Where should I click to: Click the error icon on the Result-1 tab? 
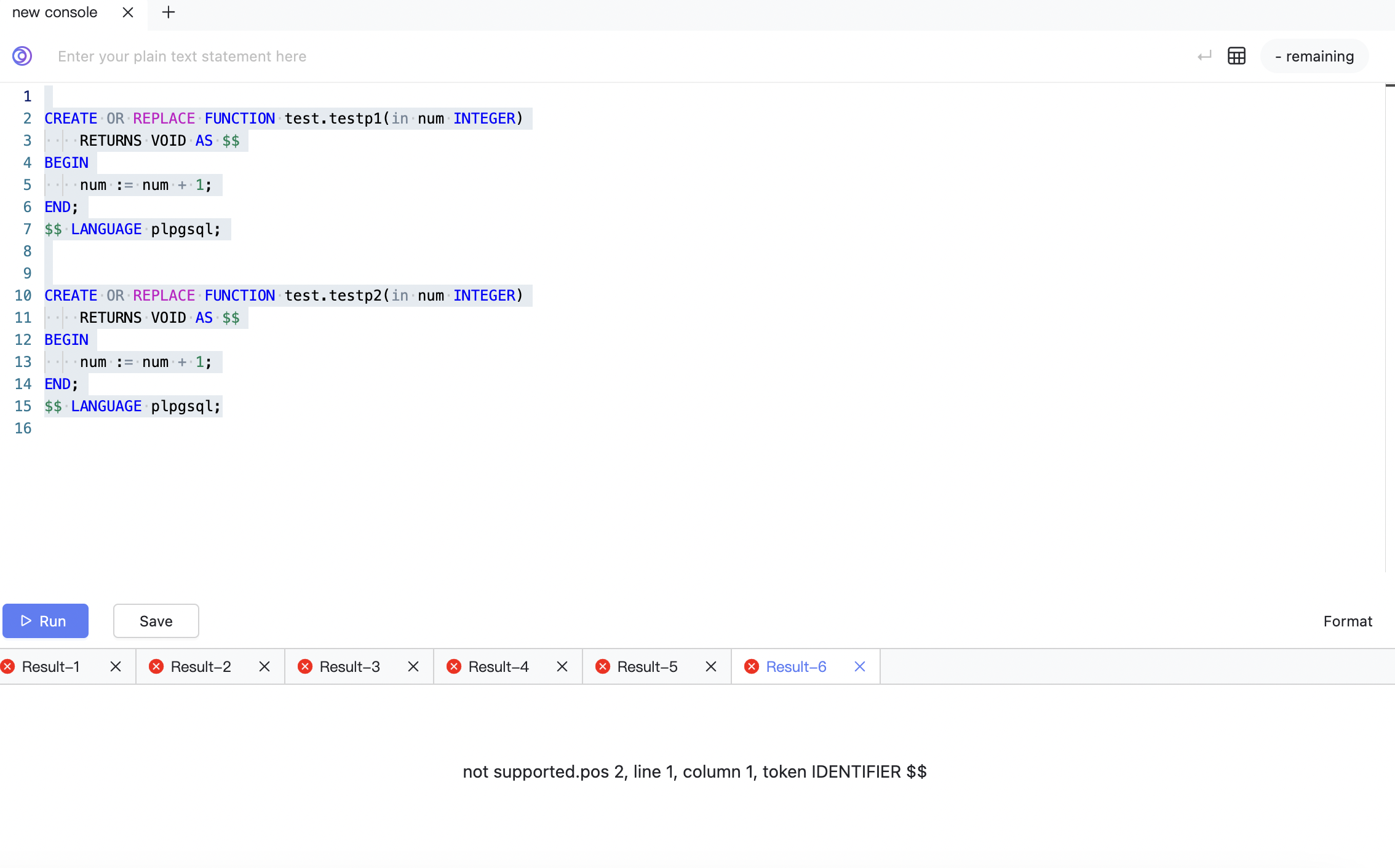[x=7, y=666]
